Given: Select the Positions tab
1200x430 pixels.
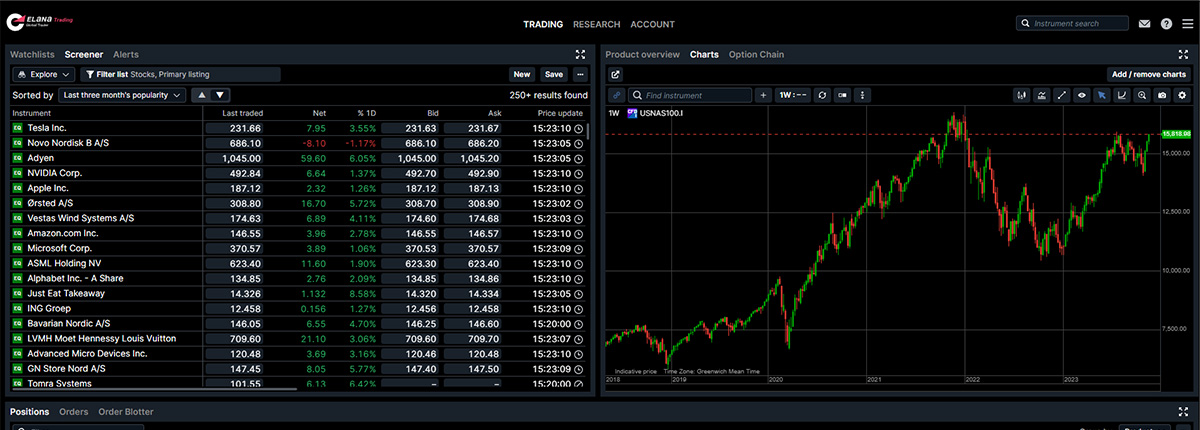Looking at the screenshot, I should click(x=29, y=411).
